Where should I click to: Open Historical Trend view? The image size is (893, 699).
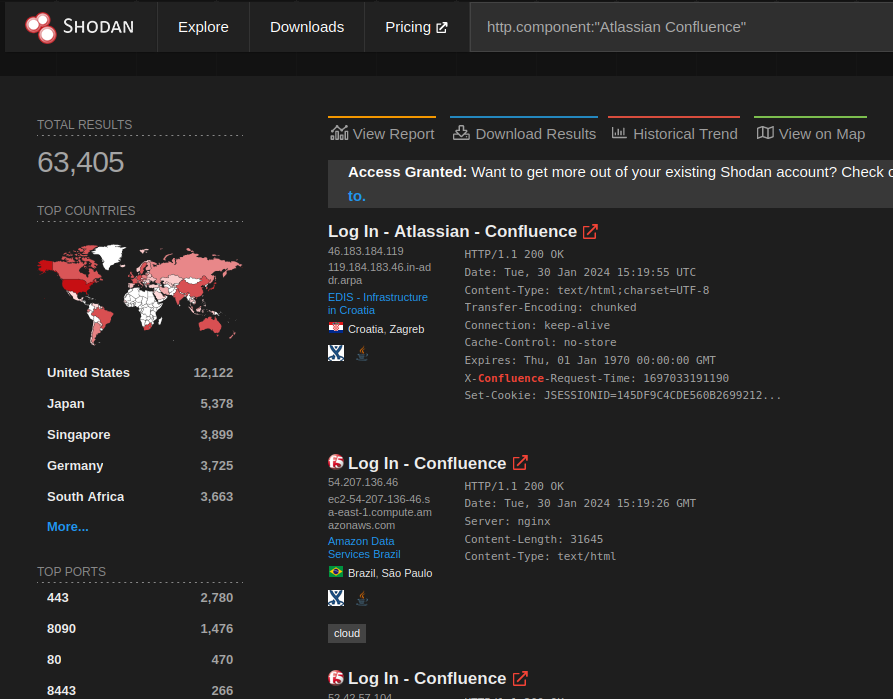click(x=674, y=133)
